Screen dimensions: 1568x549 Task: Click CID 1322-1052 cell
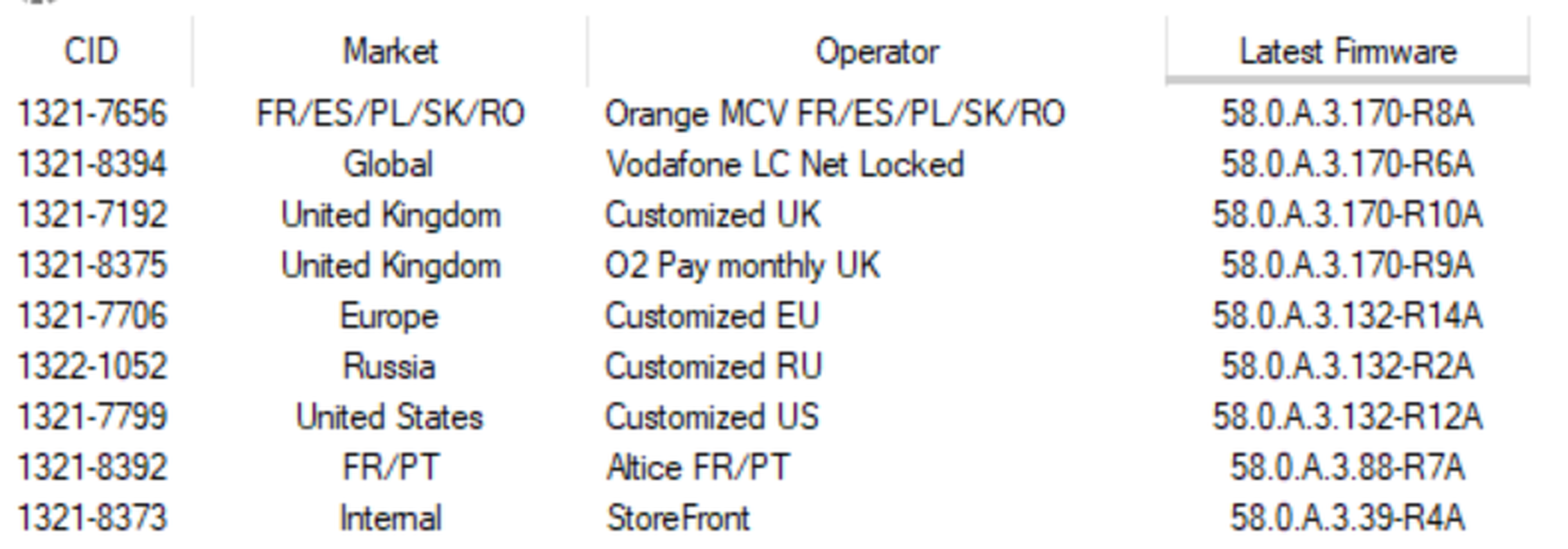coord(91,367)
